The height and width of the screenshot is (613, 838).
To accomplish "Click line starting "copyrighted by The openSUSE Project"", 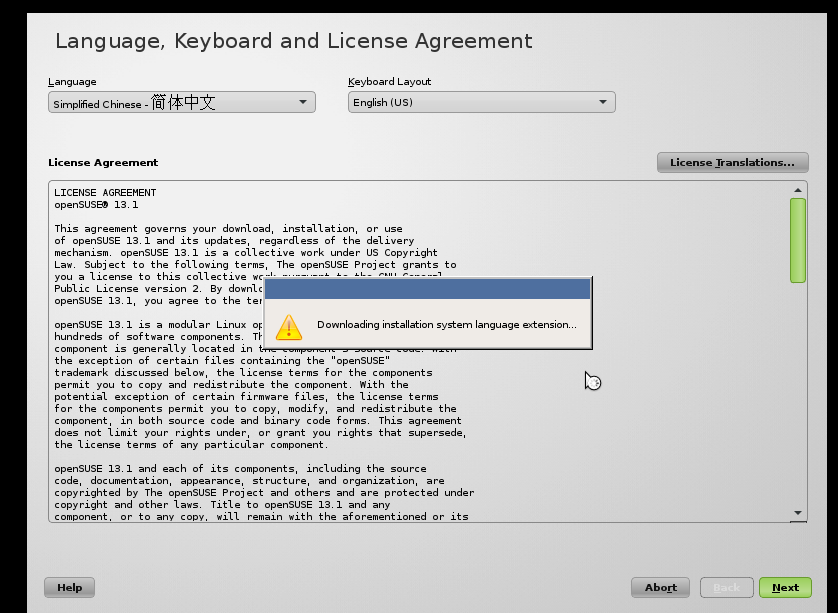I will 264,493.
